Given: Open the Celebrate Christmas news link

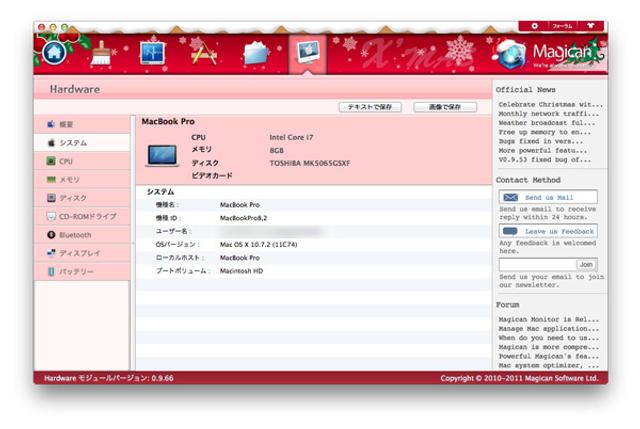Looking at the screenshot, I should point(549,104).
